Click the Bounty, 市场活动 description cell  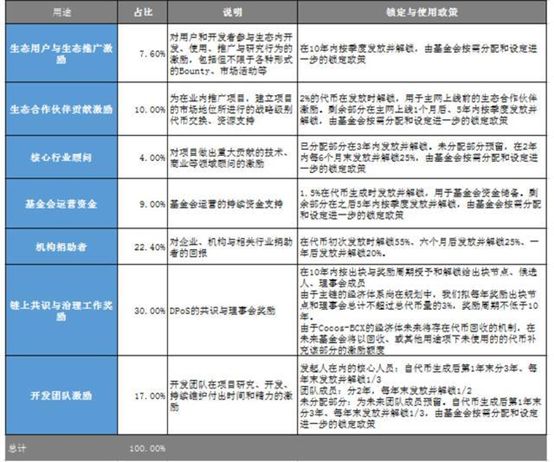tap(232, 53)
